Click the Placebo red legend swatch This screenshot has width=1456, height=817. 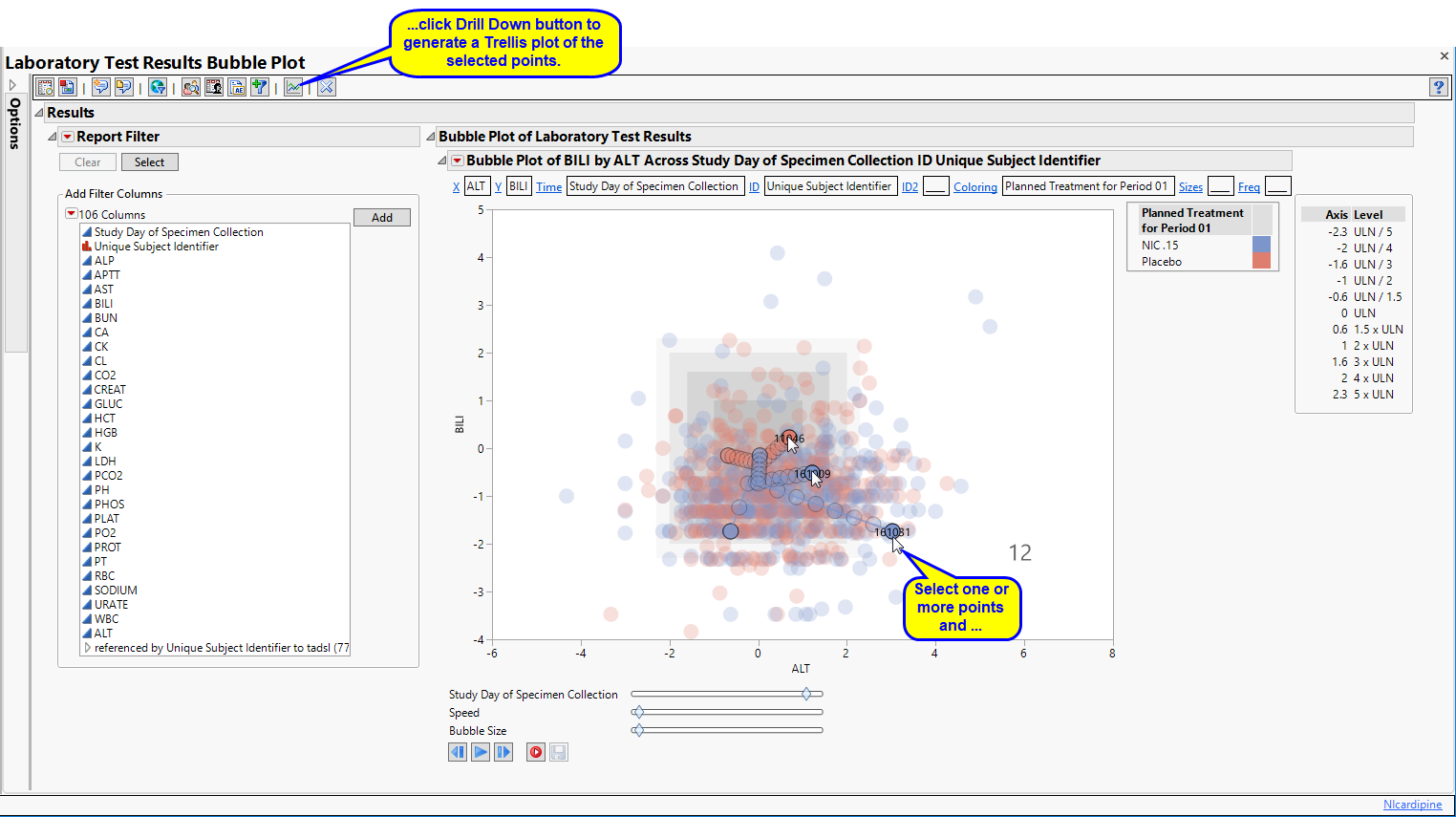1261,261
